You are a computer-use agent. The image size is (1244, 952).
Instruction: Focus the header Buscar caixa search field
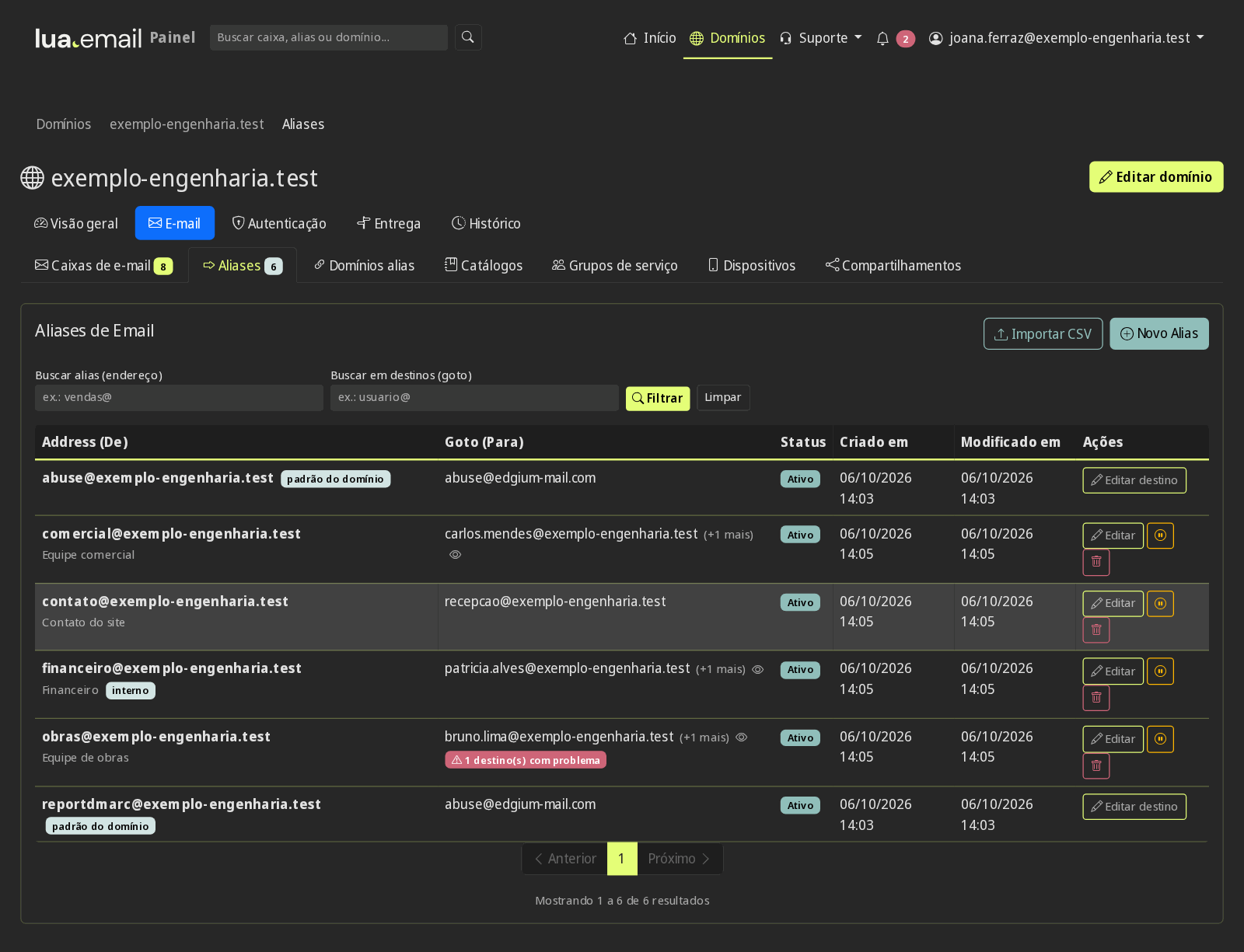click(x=328, y=37)
